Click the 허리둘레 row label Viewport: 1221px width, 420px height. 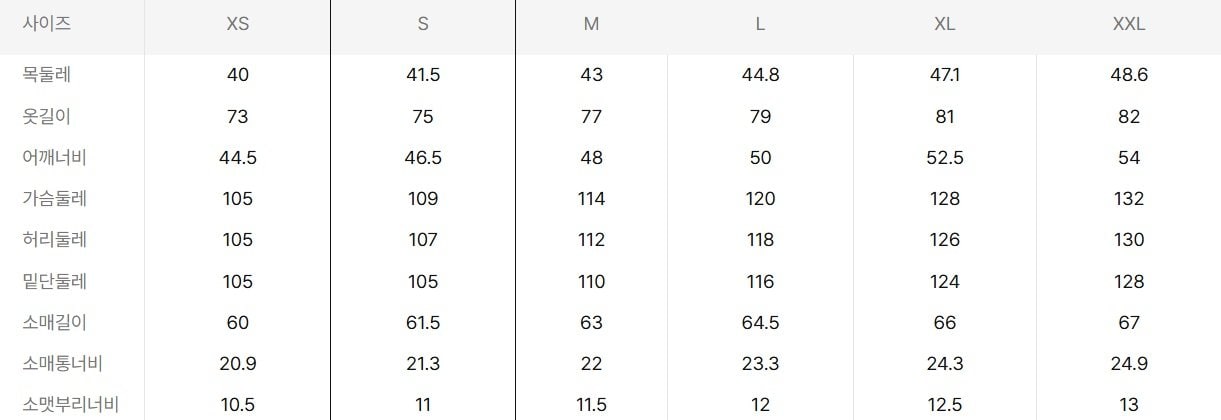click(54, 240)
